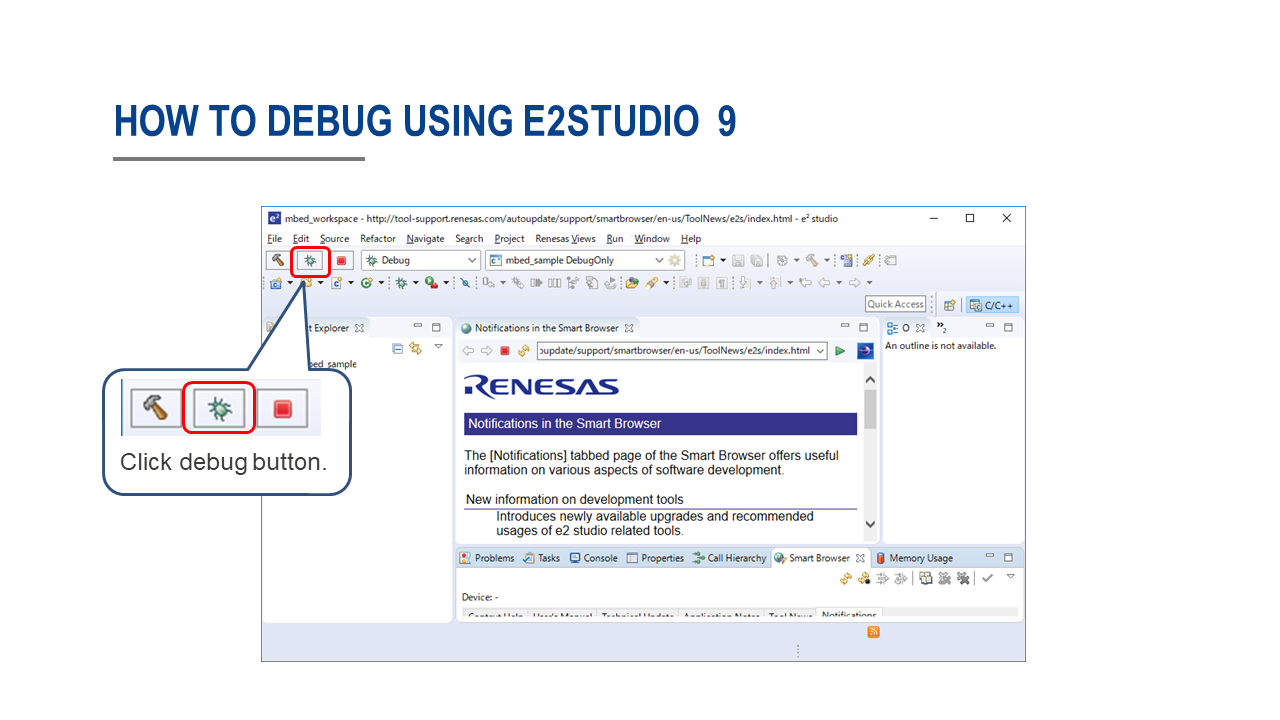The width and height of the screenshot is (1280, 720).
Task: Click browser Forward arrow in Smart Browser editor
Action: [486, 351]
